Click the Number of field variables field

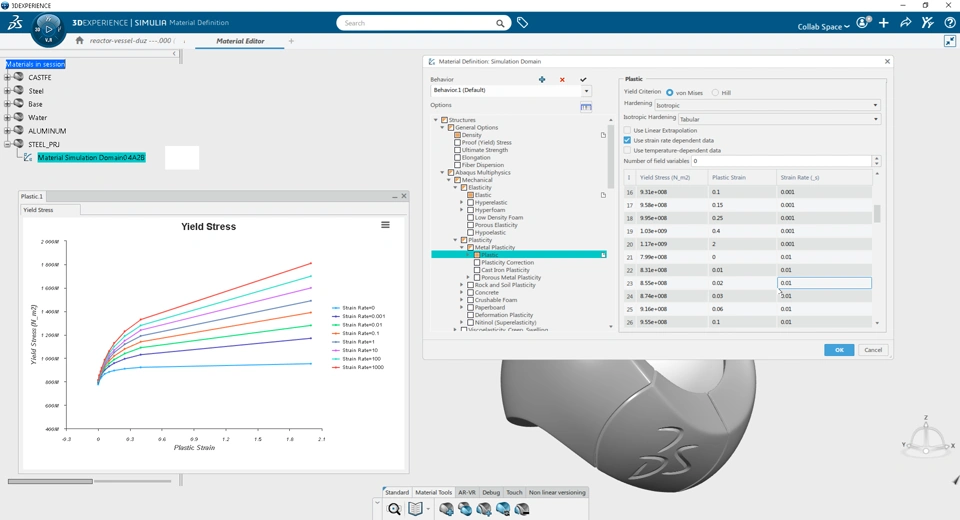(781, 161)
